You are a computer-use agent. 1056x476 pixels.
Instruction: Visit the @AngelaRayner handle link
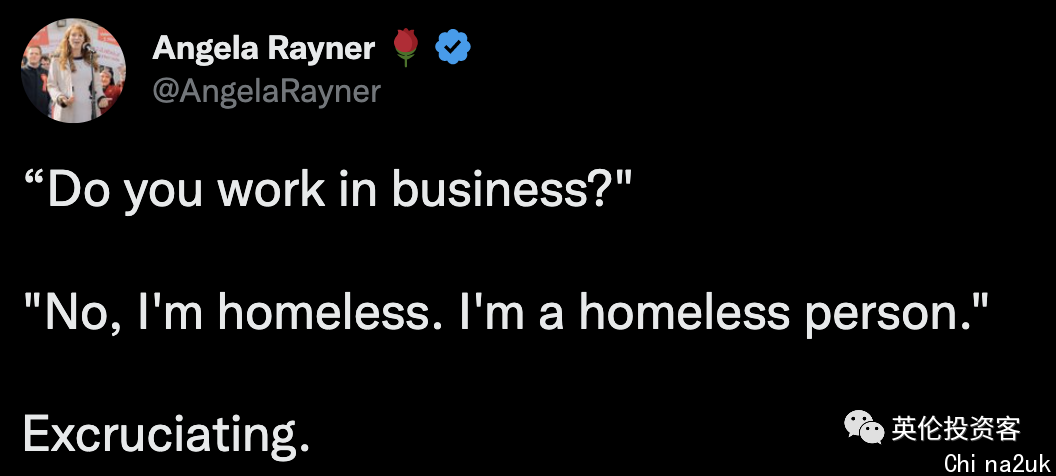267,91
